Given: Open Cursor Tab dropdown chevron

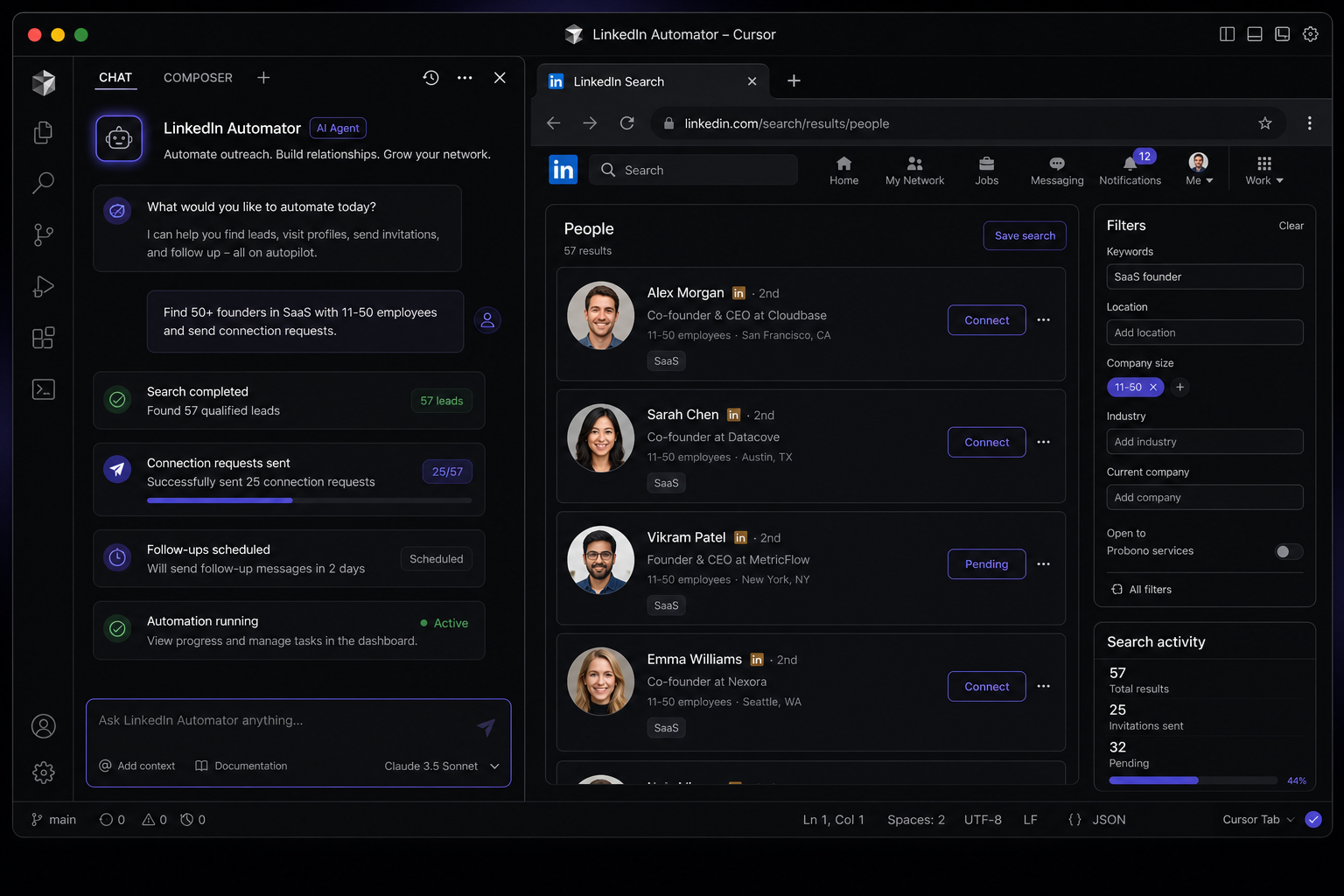Looking at the screenshot, I should pyautogui.click(x=1290, y=820).
